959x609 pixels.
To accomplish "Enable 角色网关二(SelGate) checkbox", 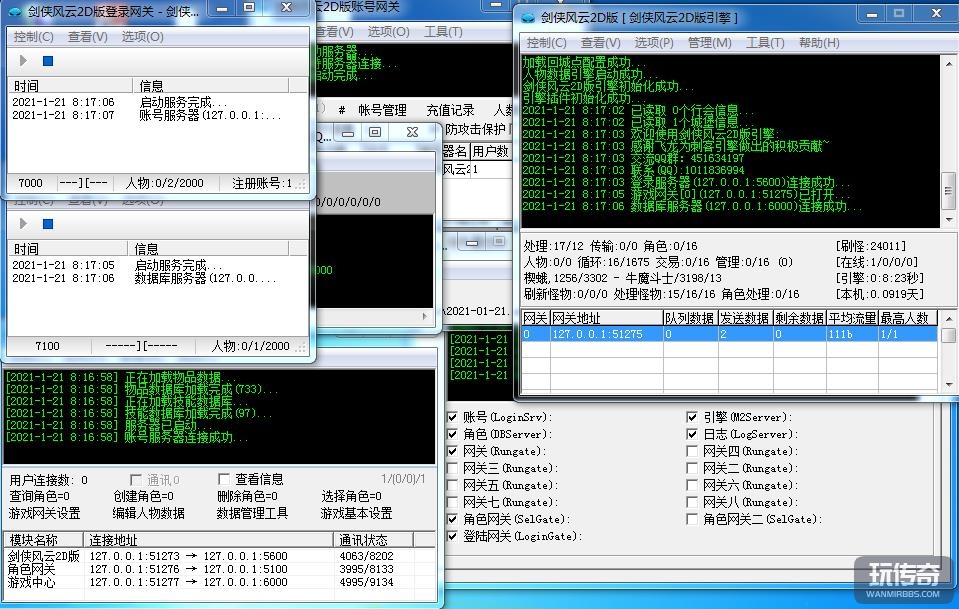I will tap(692, 519).
